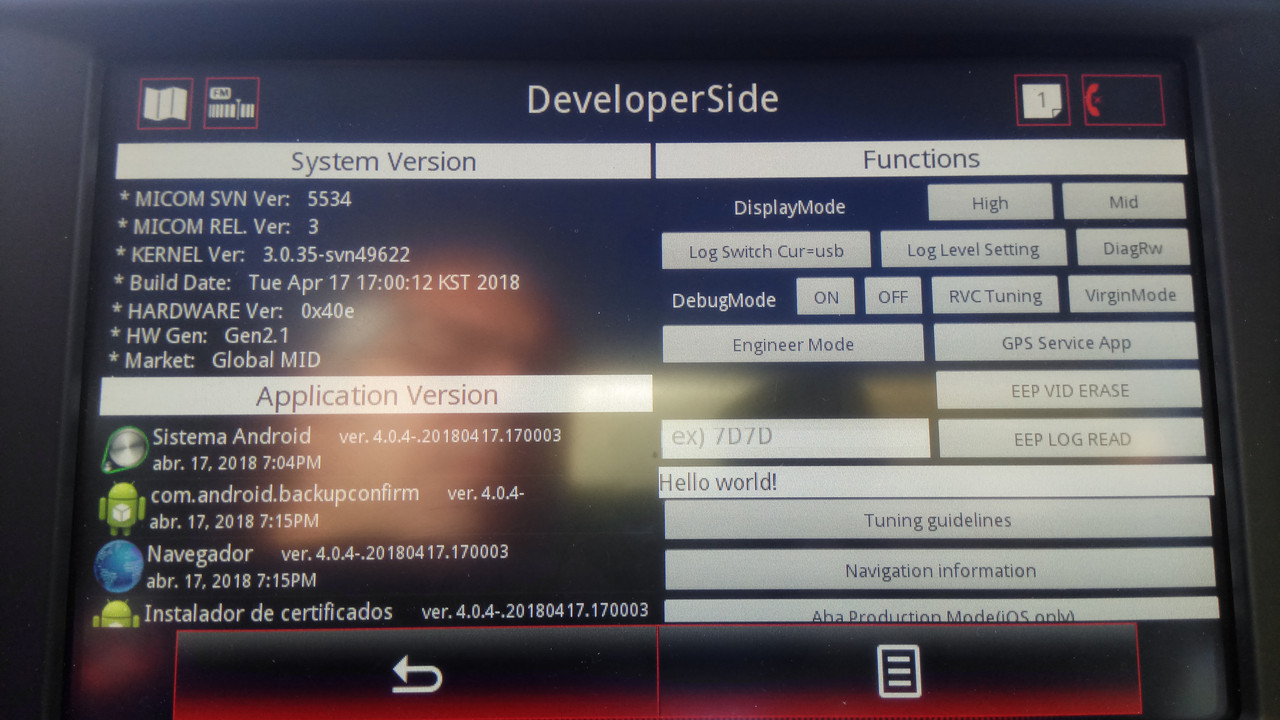Screen dimensions: 1280x720
Task: Select the HARDWARE Ver 0x40e line
Action: tap(233, 310)
